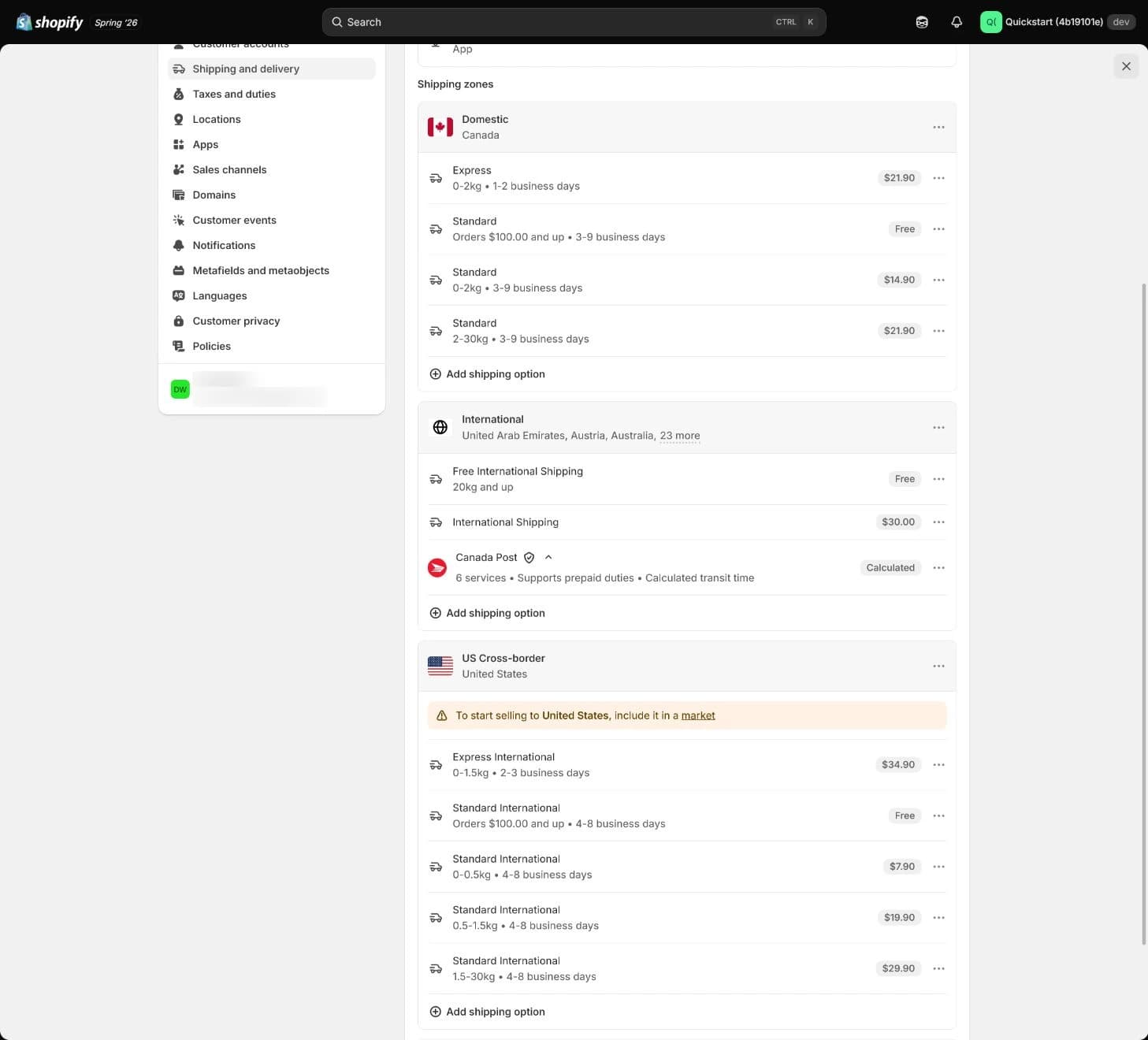Open more actions for Express International $34.90
This screenshot has height=1040, width=1148.
[x=938, y=764]
